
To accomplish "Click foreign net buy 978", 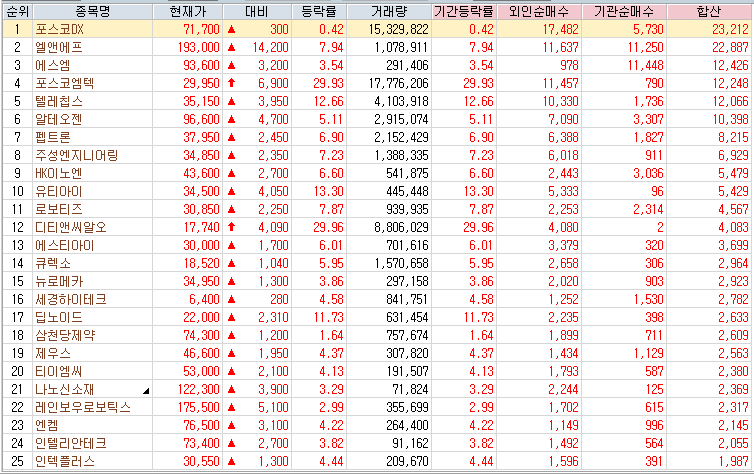I will click(569, 65).
